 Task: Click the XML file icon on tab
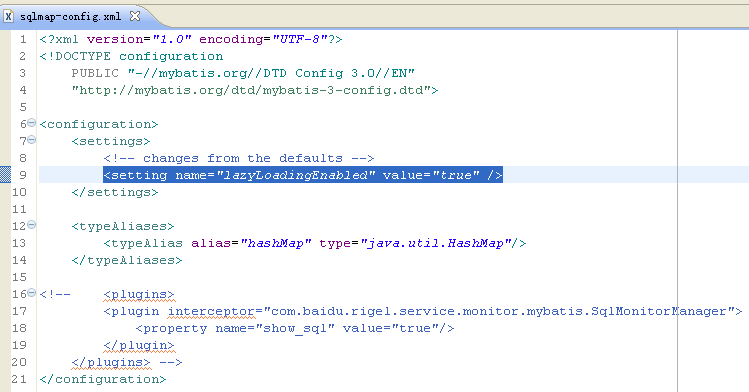coord(9,16)
